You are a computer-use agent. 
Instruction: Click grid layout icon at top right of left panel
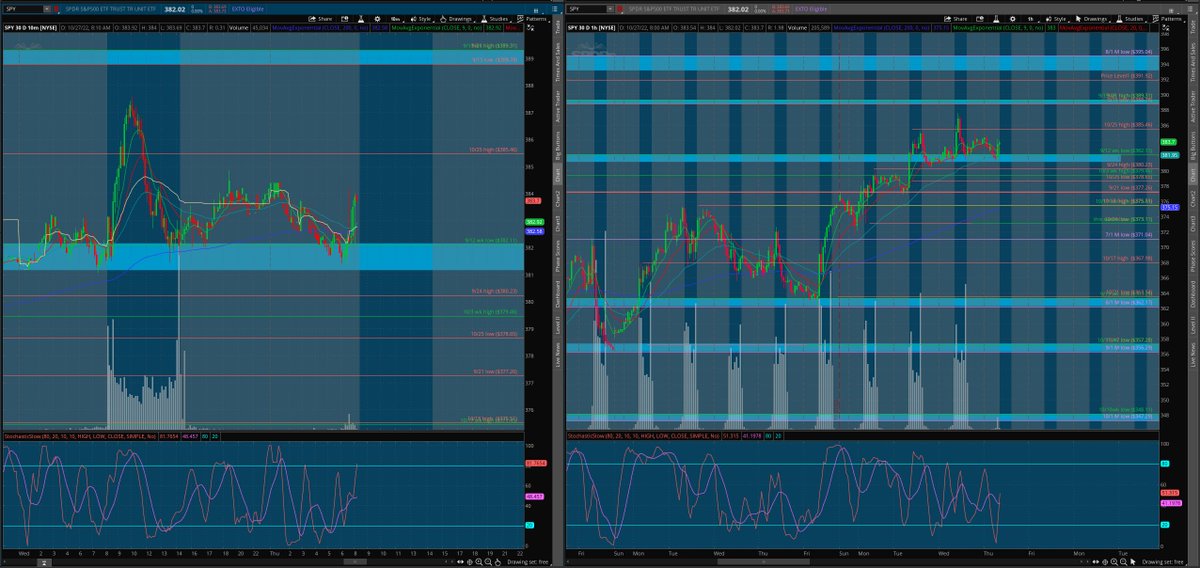(536, 10)
